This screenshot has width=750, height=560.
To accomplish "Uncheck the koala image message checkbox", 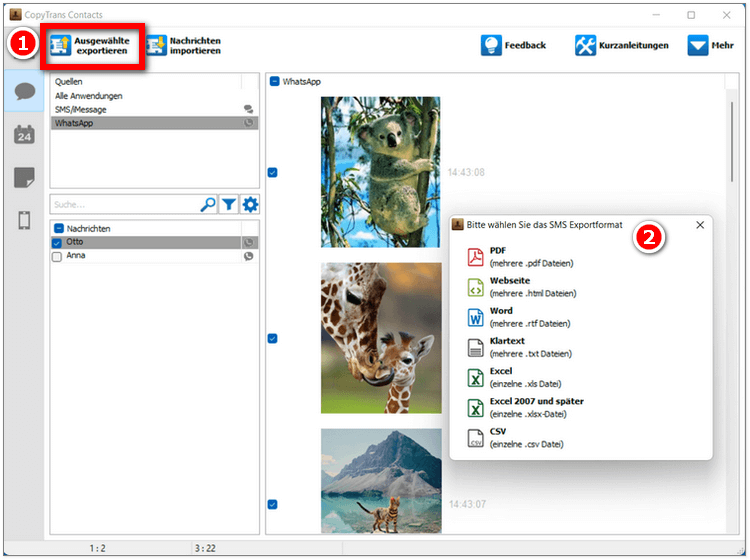I will [x=273, y=172].
